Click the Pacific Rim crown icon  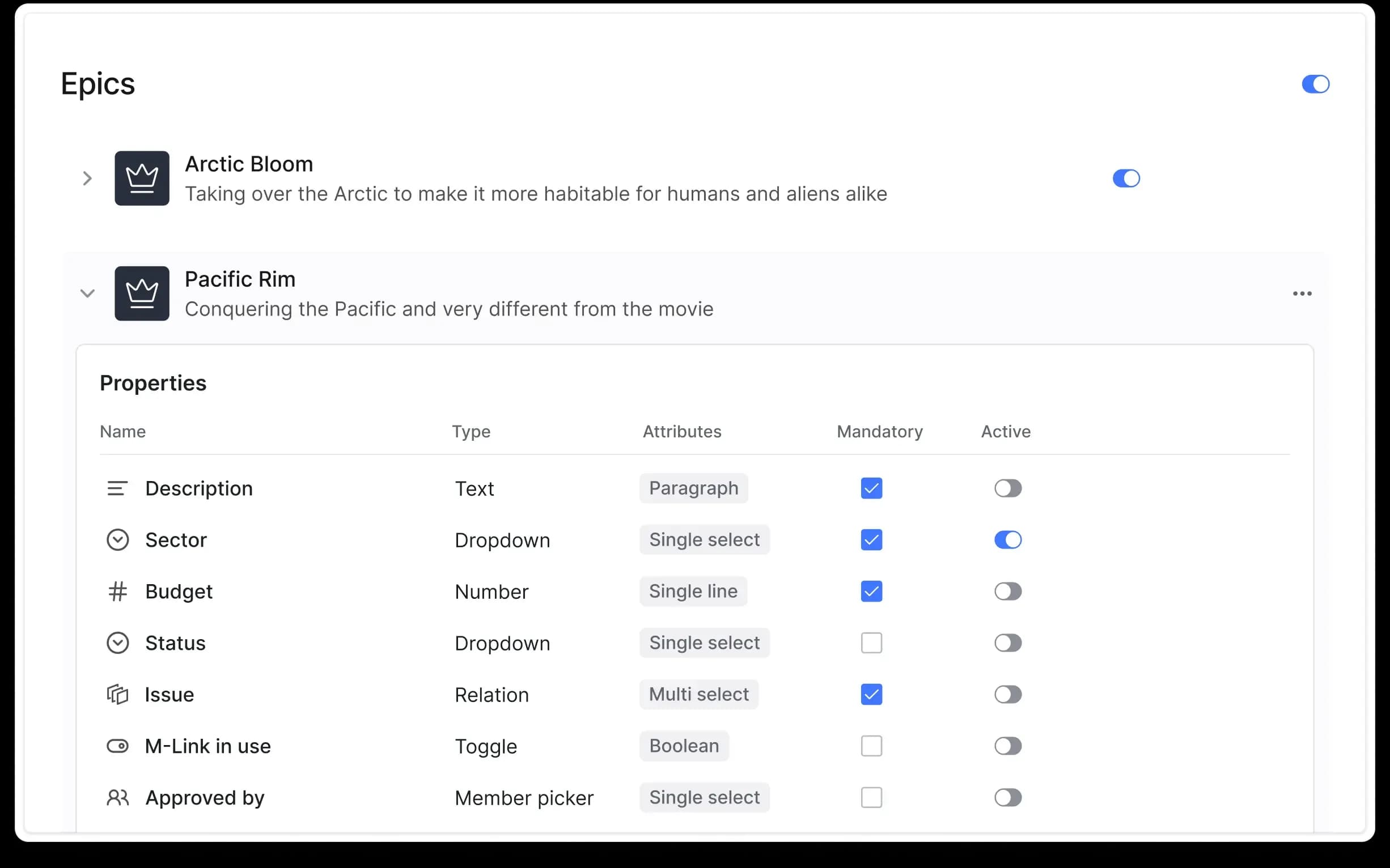coord(142,293)
